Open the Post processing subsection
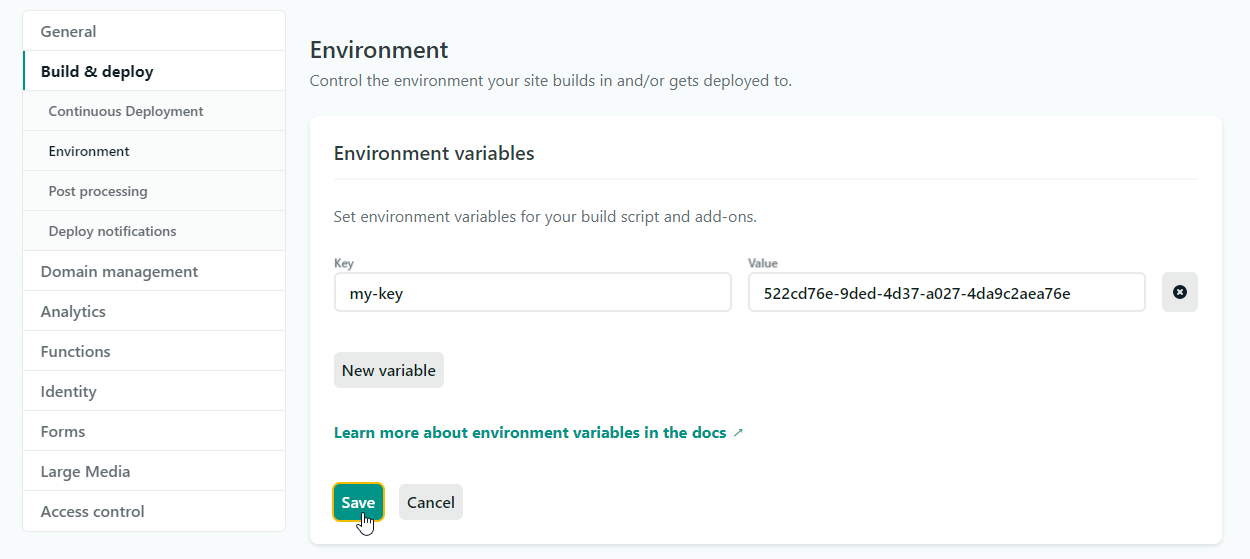This screenshot has height=559, width=1250. click(98, 191)
